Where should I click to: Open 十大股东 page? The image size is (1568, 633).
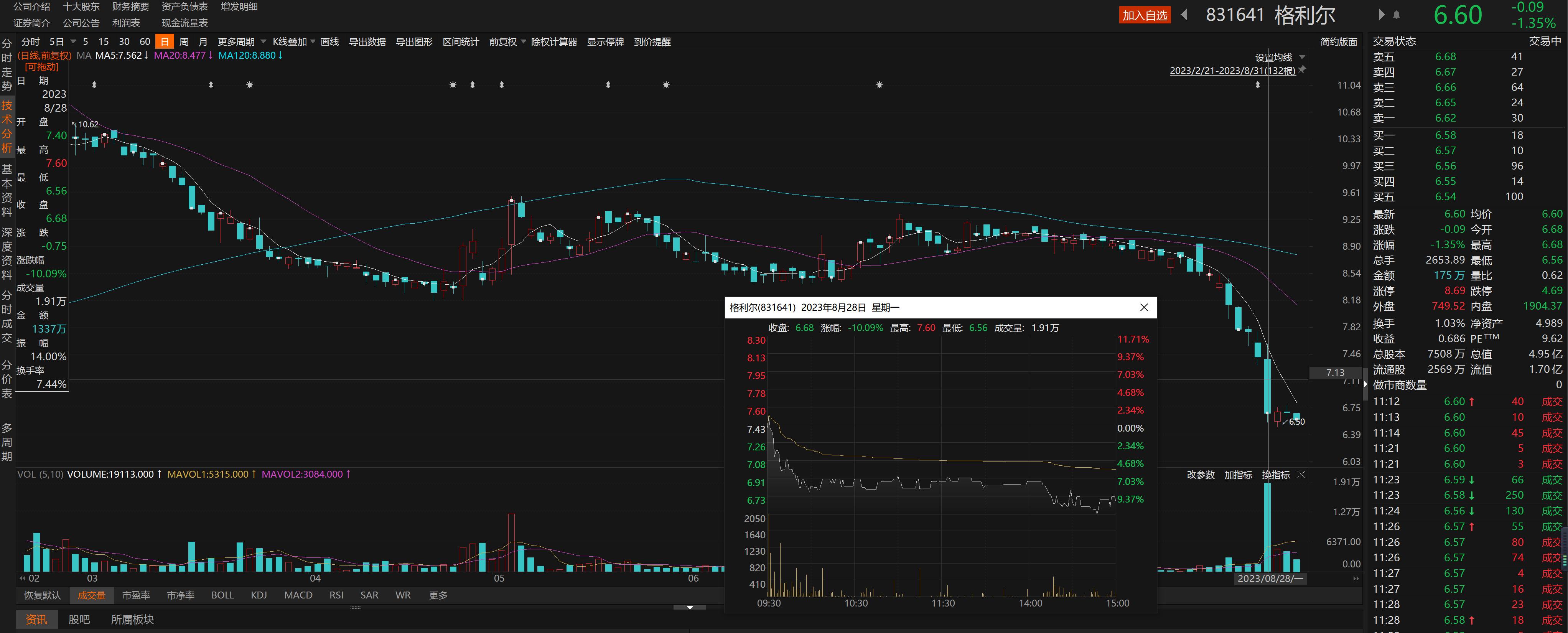pyautogui.click(x=81, y=6)
